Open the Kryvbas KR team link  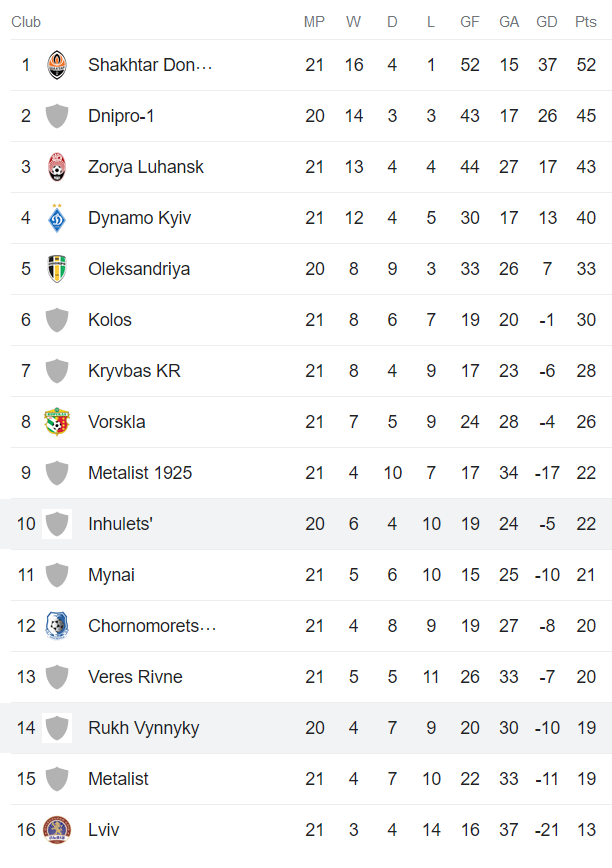134,371
